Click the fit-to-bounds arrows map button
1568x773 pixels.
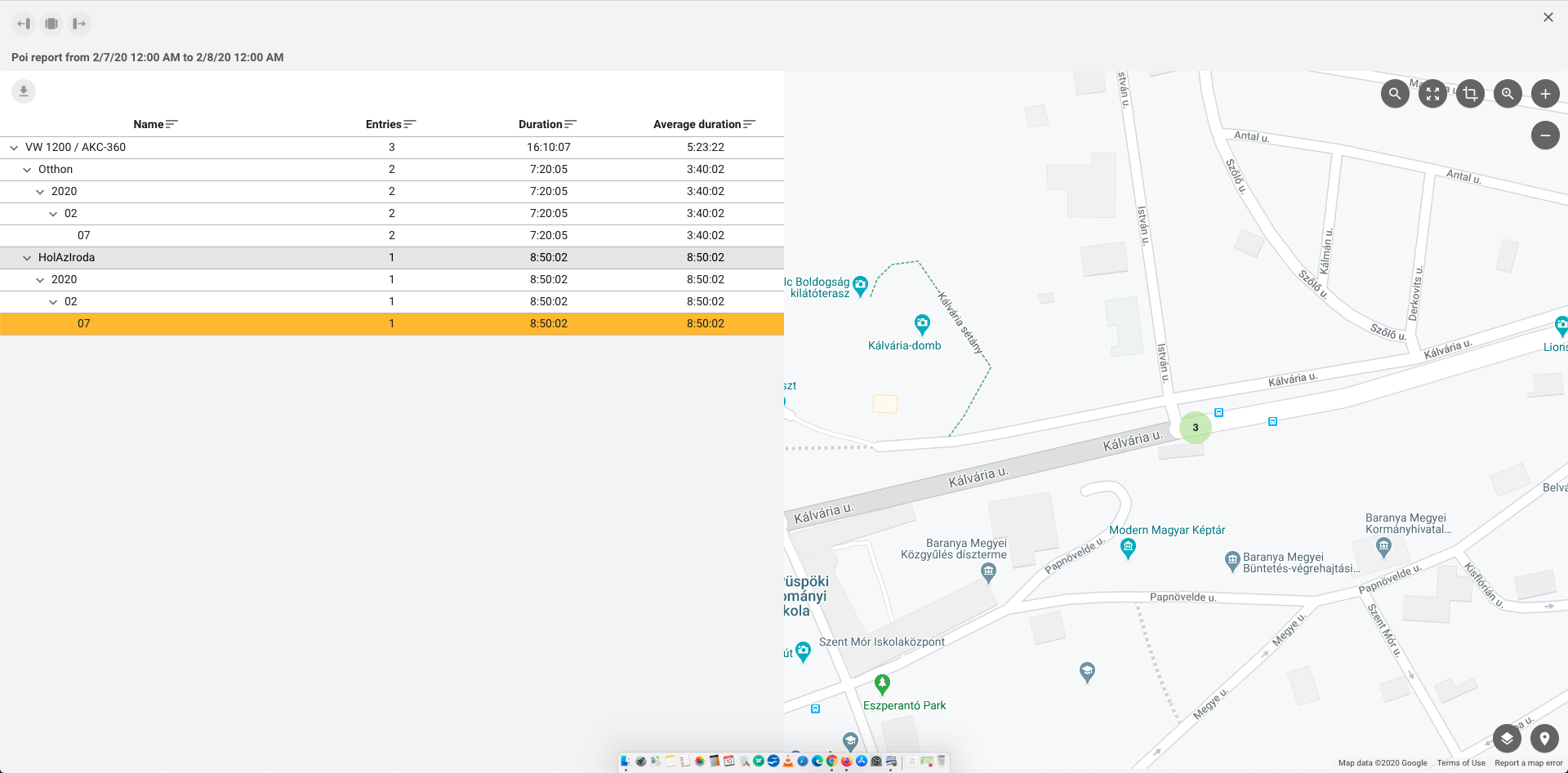(x=1432, y=94)
